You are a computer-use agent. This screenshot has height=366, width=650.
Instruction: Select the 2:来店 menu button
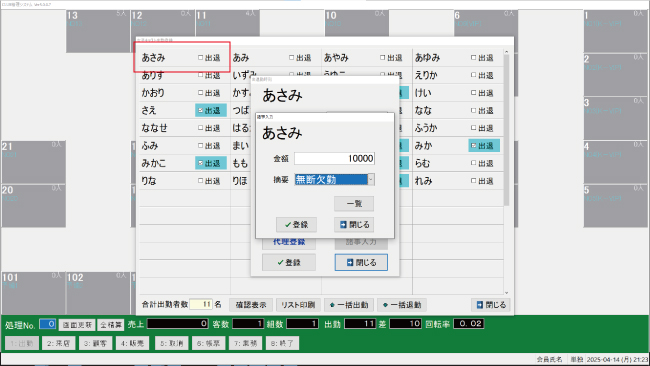[58, 343]
